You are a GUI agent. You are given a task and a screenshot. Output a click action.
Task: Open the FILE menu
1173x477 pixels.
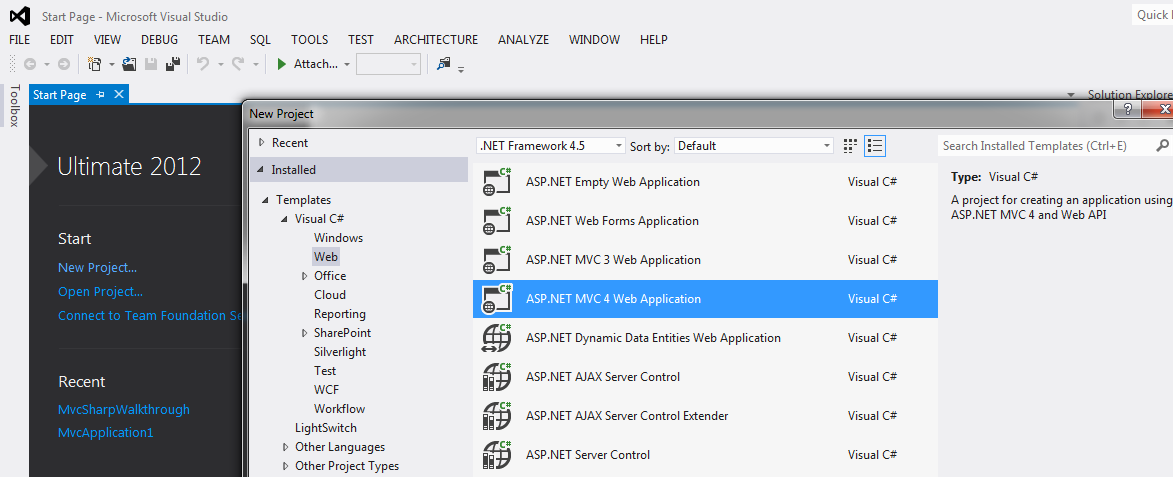tap(19, 40)
